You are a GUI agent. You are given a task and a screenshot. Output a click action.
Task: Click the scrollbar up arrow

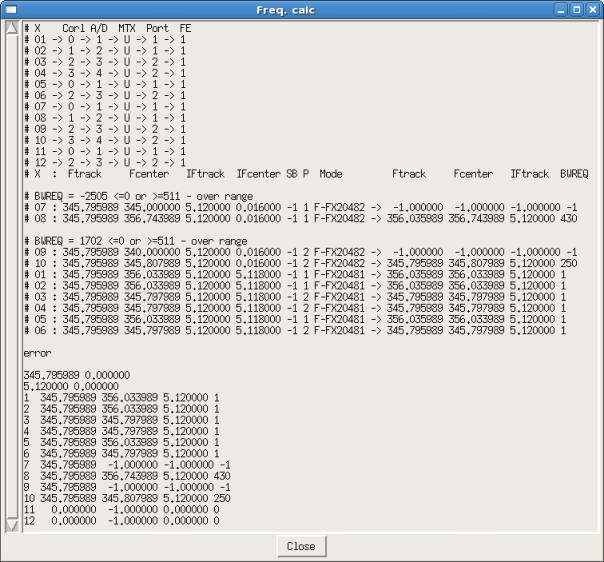pos(12,28)
